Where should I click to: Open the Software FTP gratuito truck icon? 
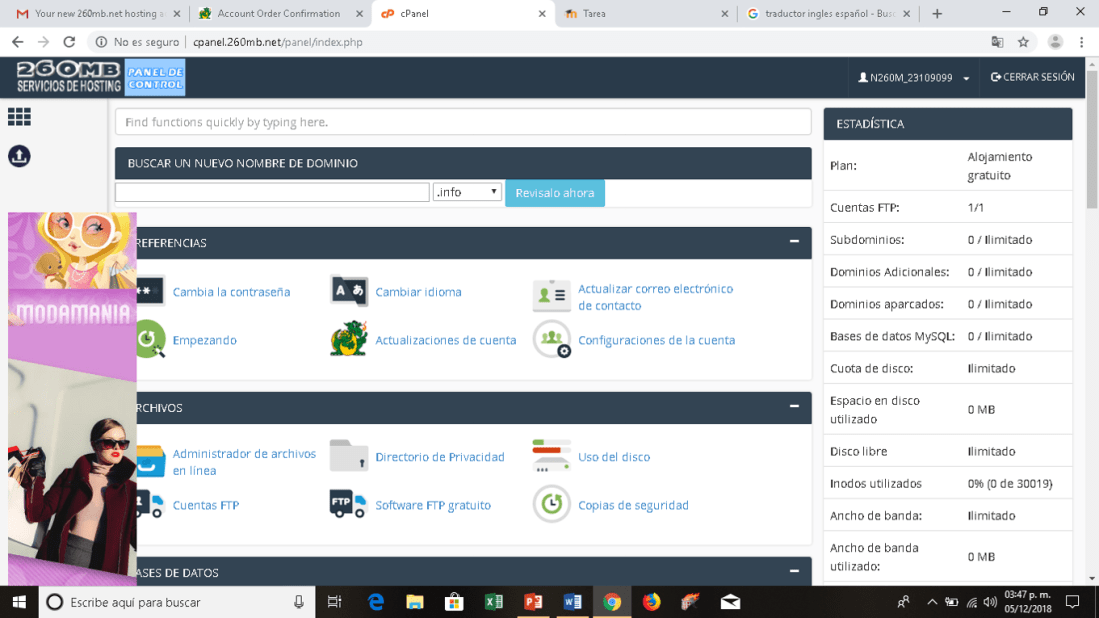coord(349,505)
